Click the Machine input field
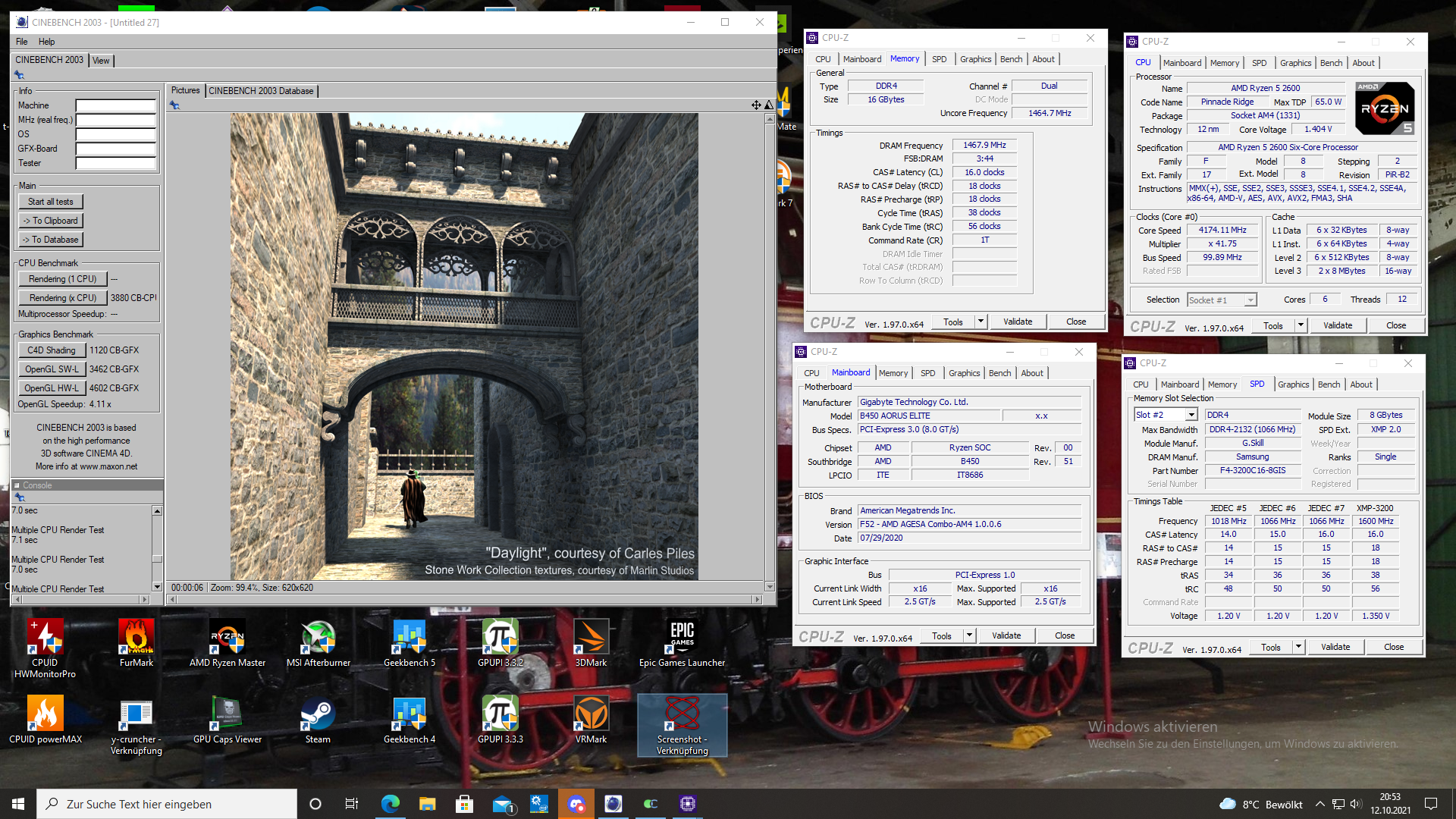 115,105
